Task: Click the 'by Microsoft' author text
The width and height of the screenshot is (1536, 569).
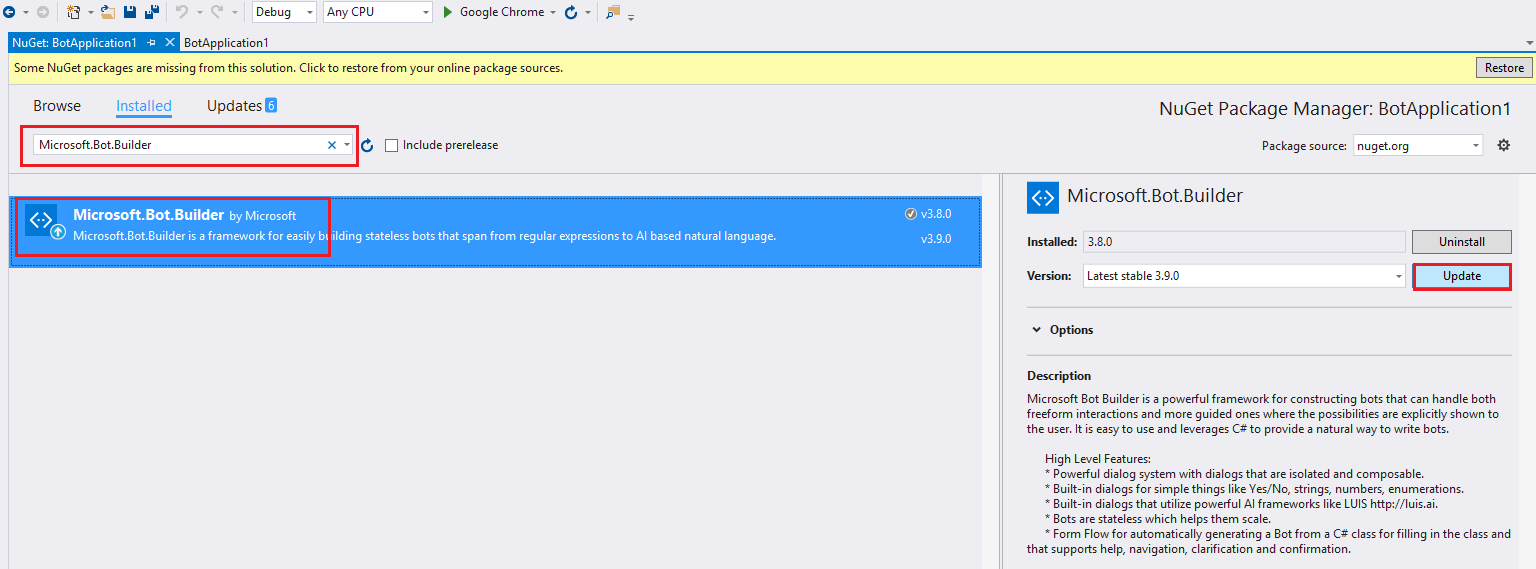Action: pyautogui.click(x=263, y=215)
